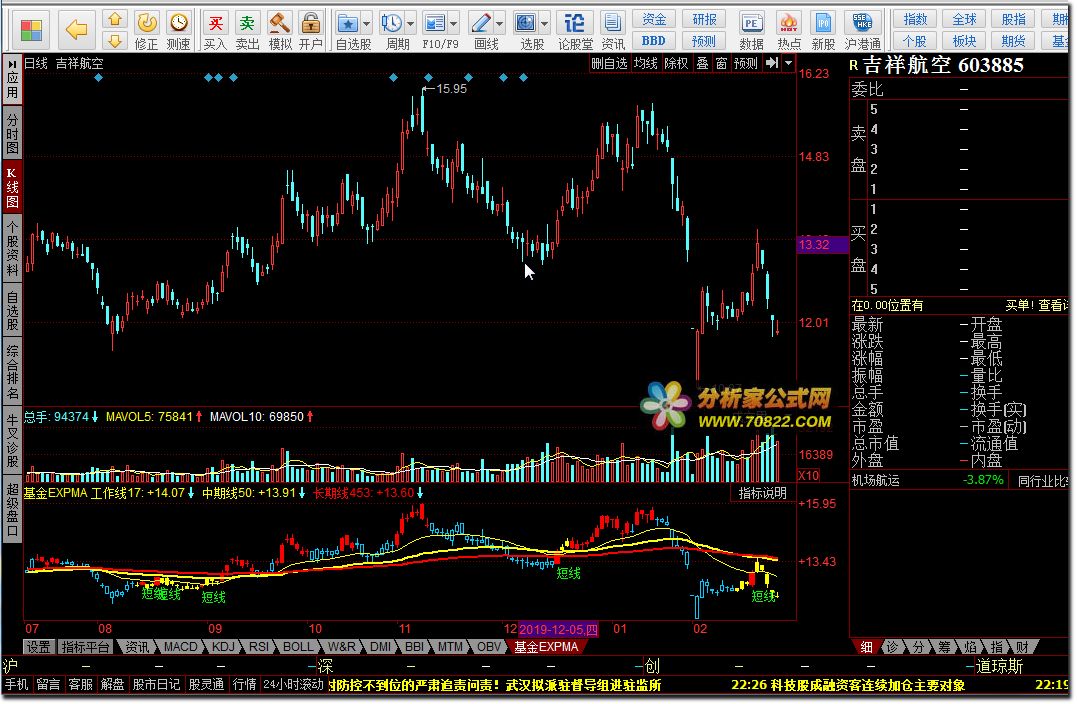This screenshot has height=704, width=1077.
Task: Select the 基金EXPMA indicator tab
Action: (546, 647)
